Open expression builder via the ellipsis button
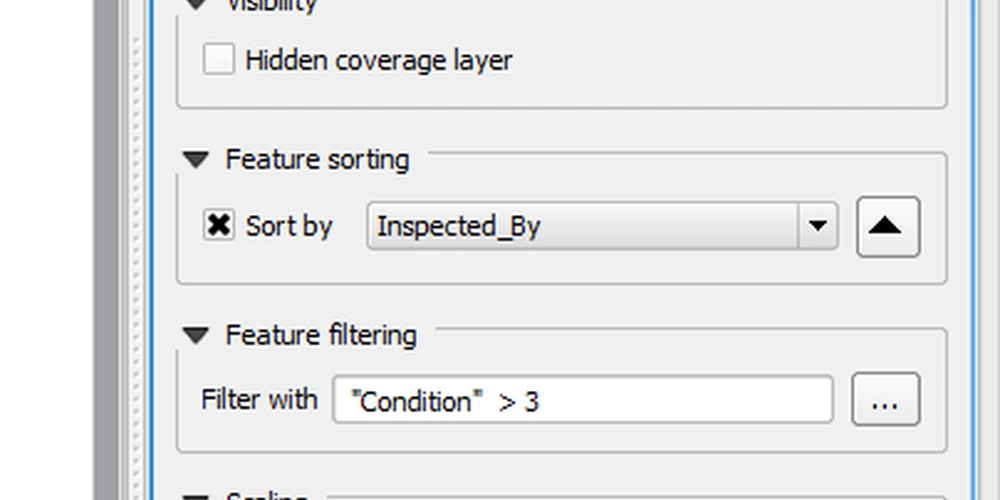The height and width of the screenshot is (500, 1000). (x=886, y=399)
